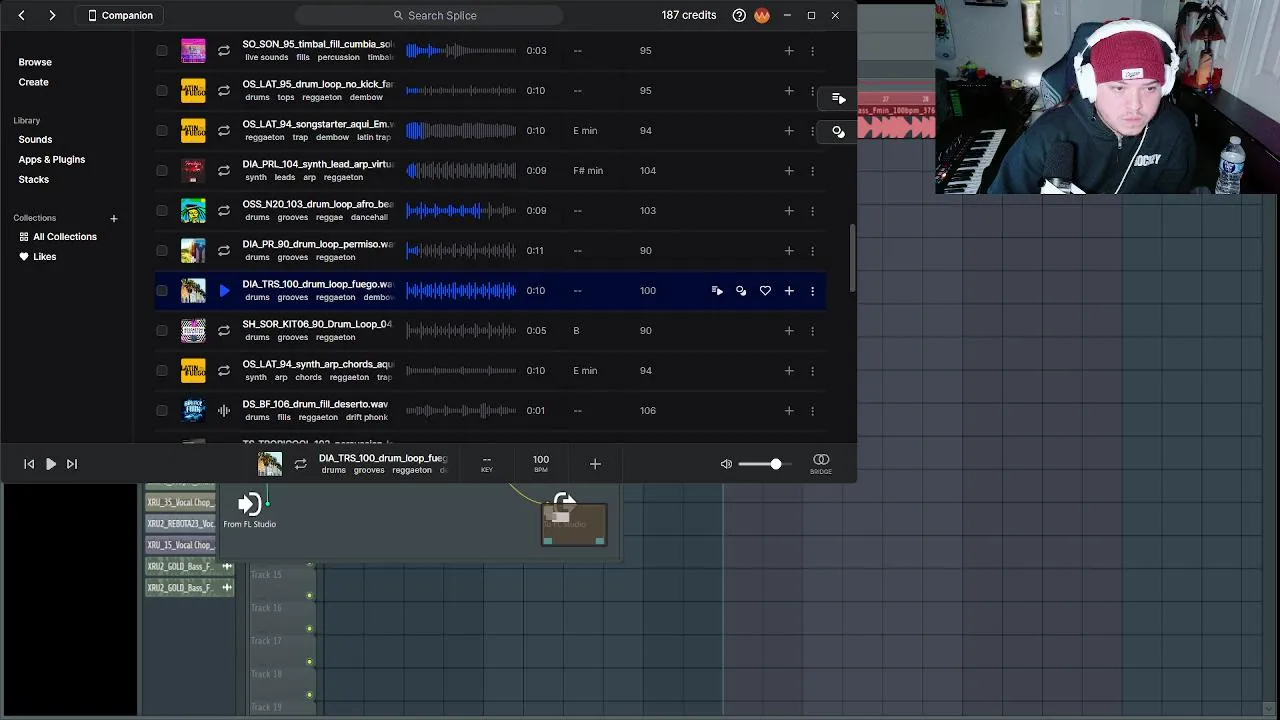Go back with the left arrow in Splice
The width and height of the screenshot is (1280, 720).
[21, 15]
